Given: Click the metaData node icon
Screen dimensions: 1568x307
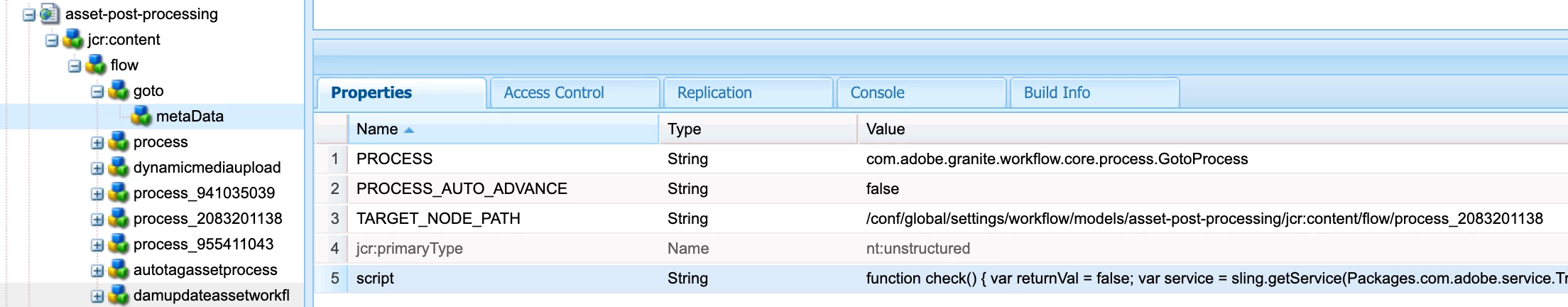Looking at the screenshot, I should pos(141,117).
